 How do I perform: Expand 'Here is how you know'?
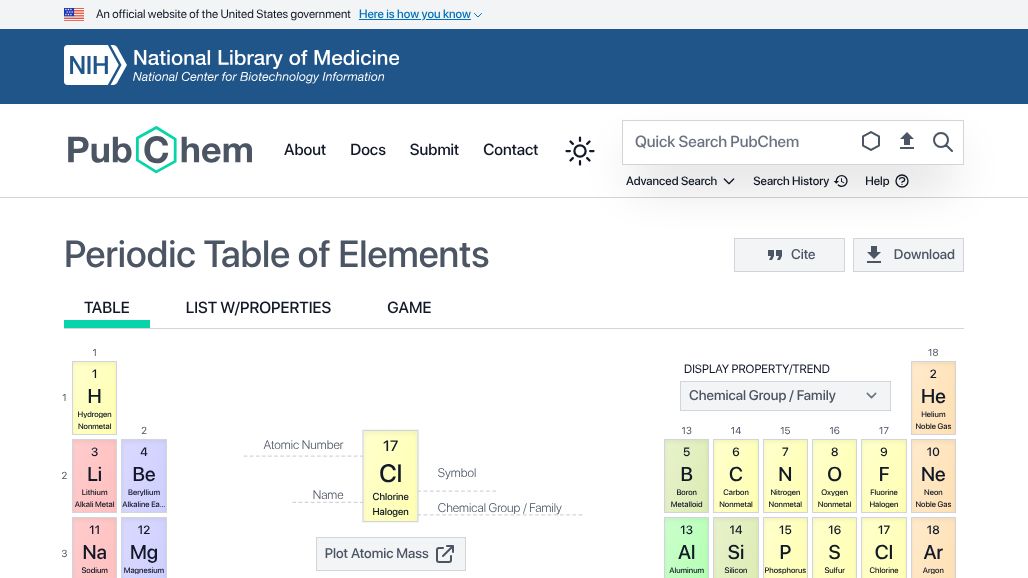[x=420, y=15]
